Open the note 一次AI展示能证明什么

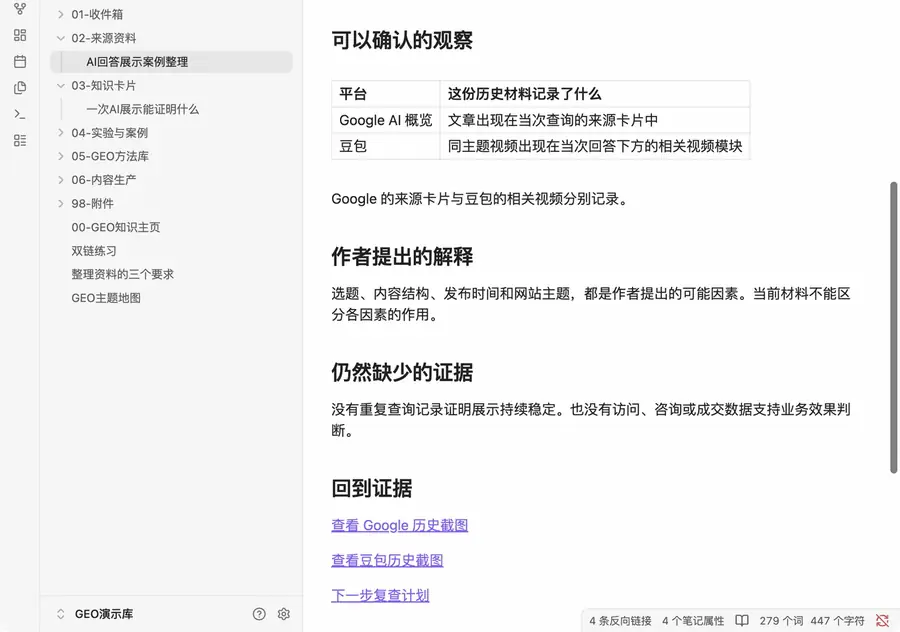pyautogui.click(x=142, y=109)
